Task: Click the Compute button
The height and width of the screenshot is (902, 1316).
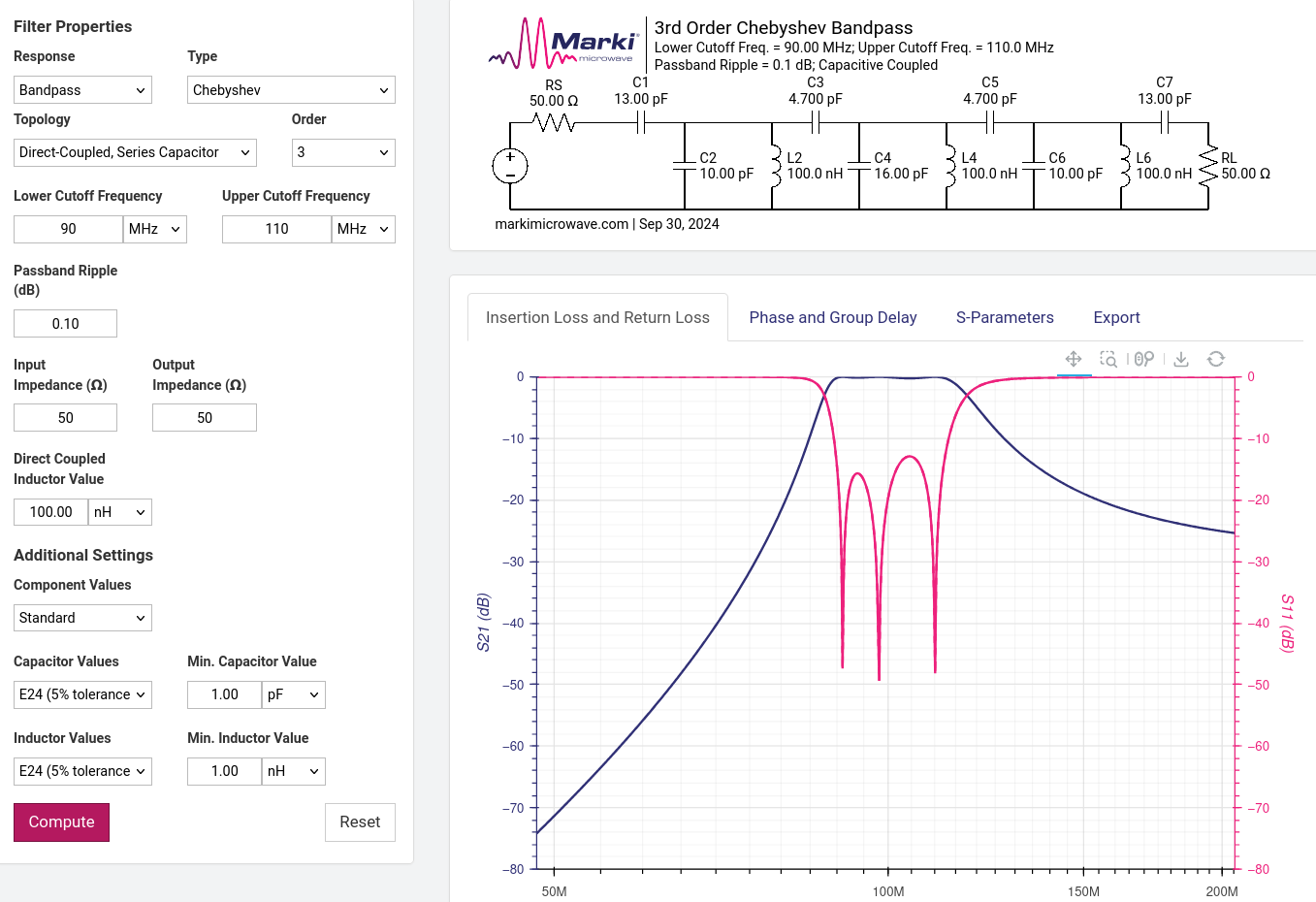Action: pyautogui.click(x=61, y=821)
